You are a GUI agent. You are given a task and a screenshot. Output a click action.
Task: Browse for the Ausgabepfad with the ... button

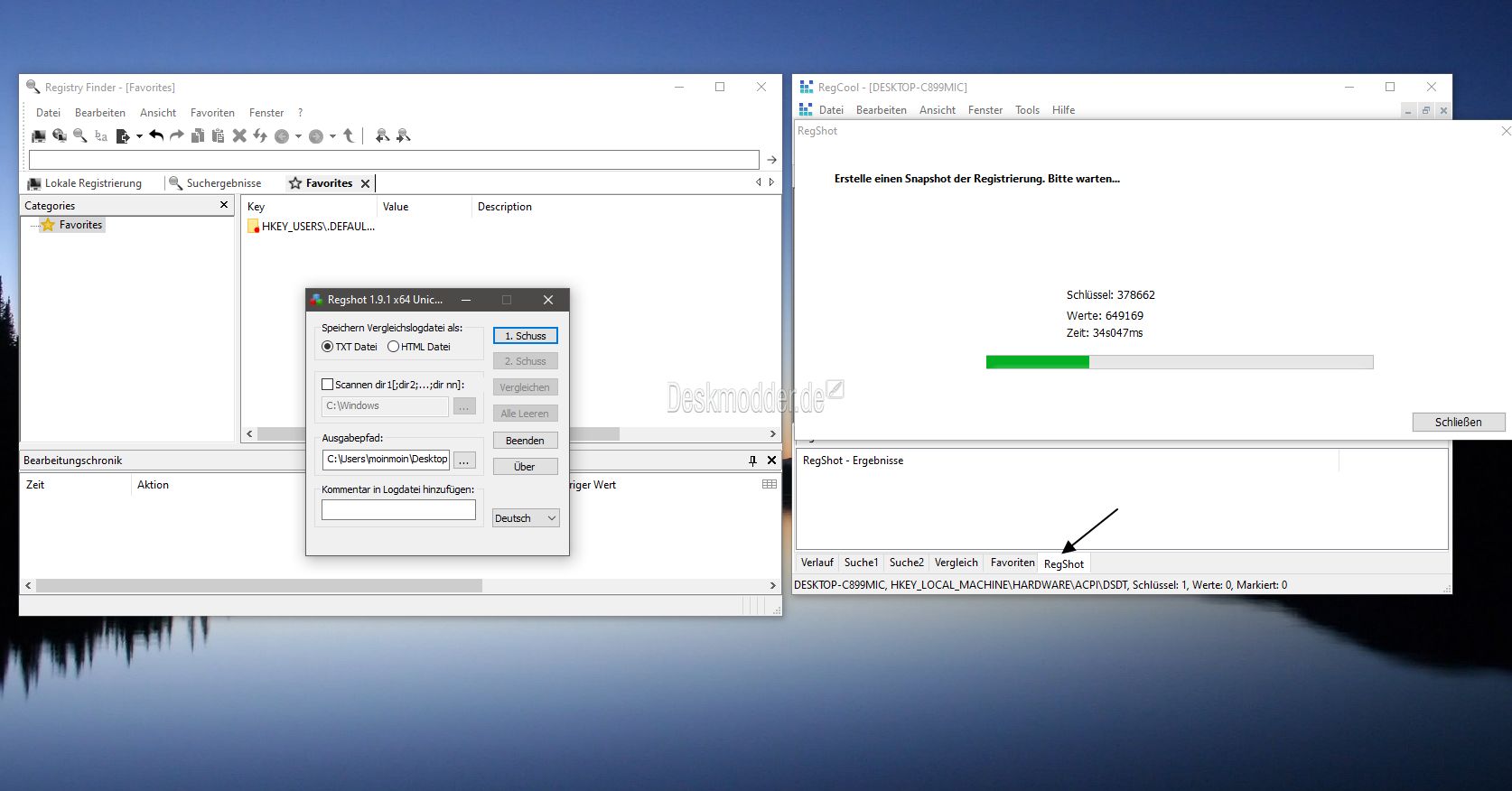(x=464, y=461)
